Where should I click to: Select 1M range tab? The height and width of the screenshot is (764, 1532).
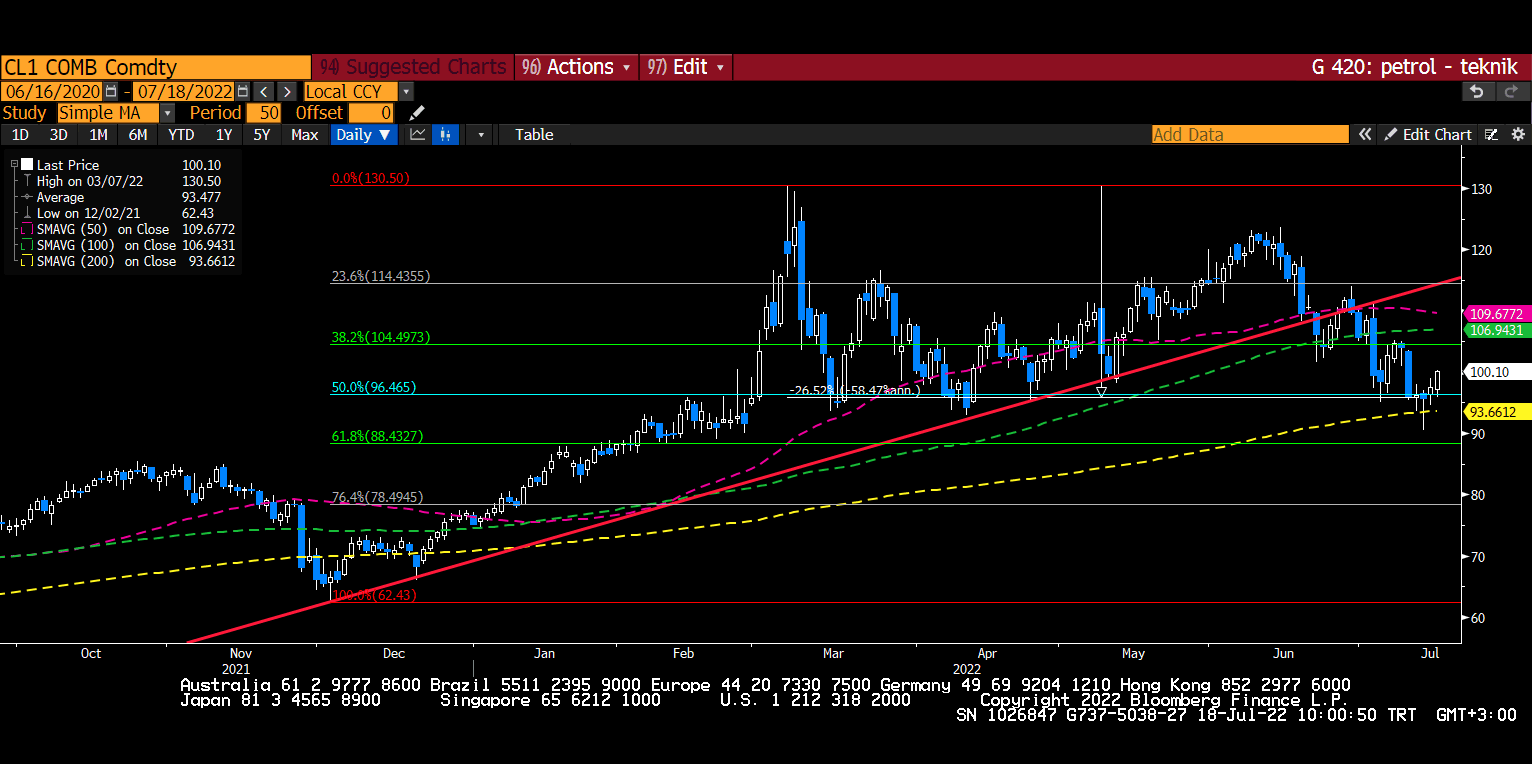(98, 135)
